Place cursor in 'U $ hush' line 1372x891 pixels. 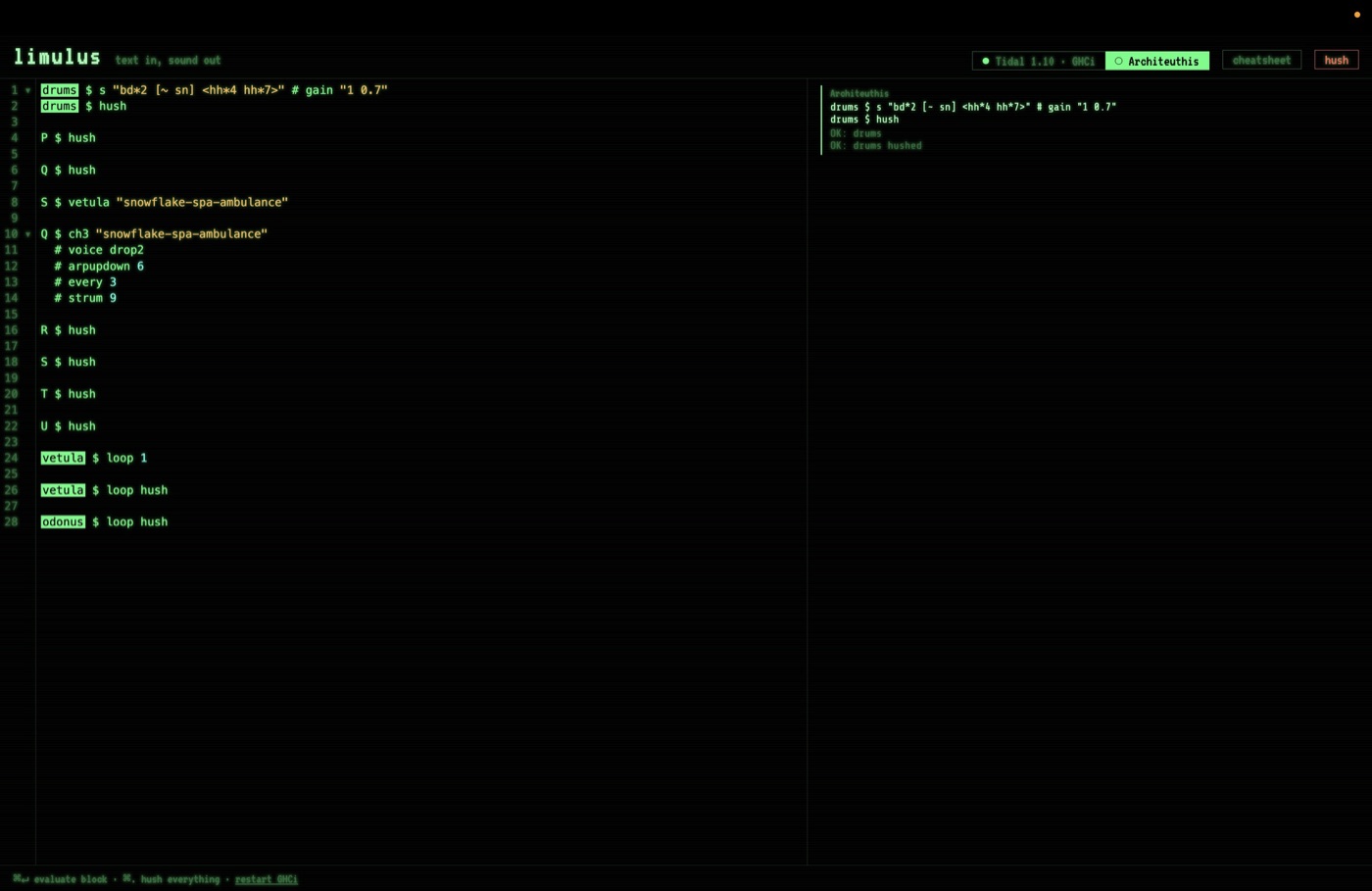click(68, 426)
